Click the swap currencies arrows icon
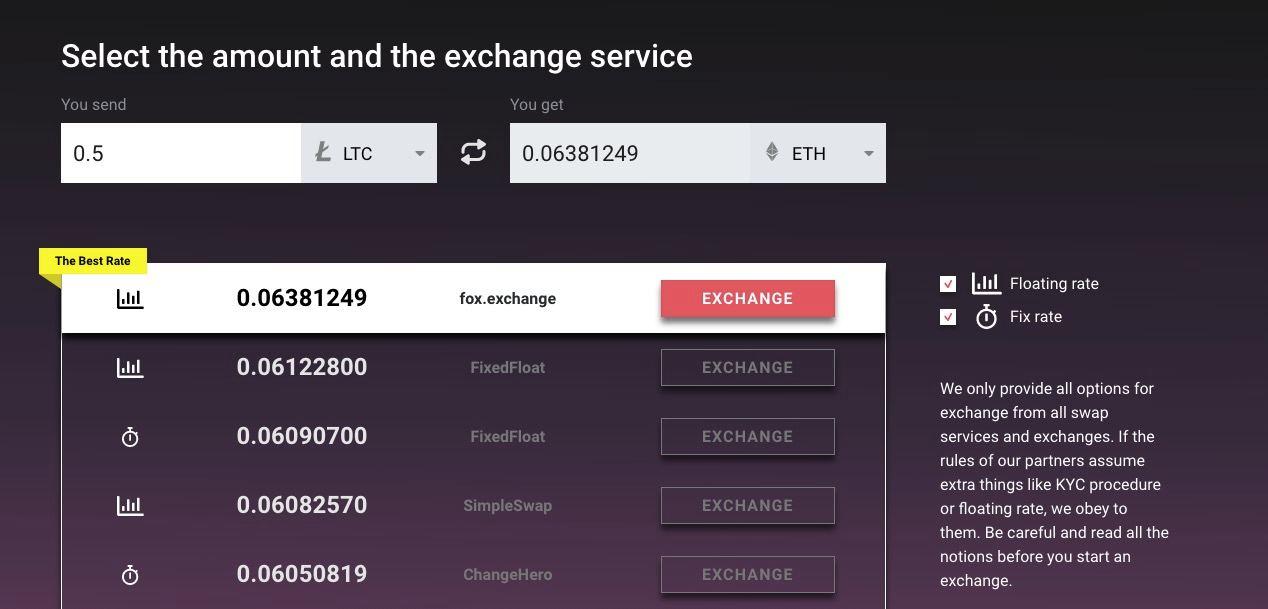 coord(473,152)
